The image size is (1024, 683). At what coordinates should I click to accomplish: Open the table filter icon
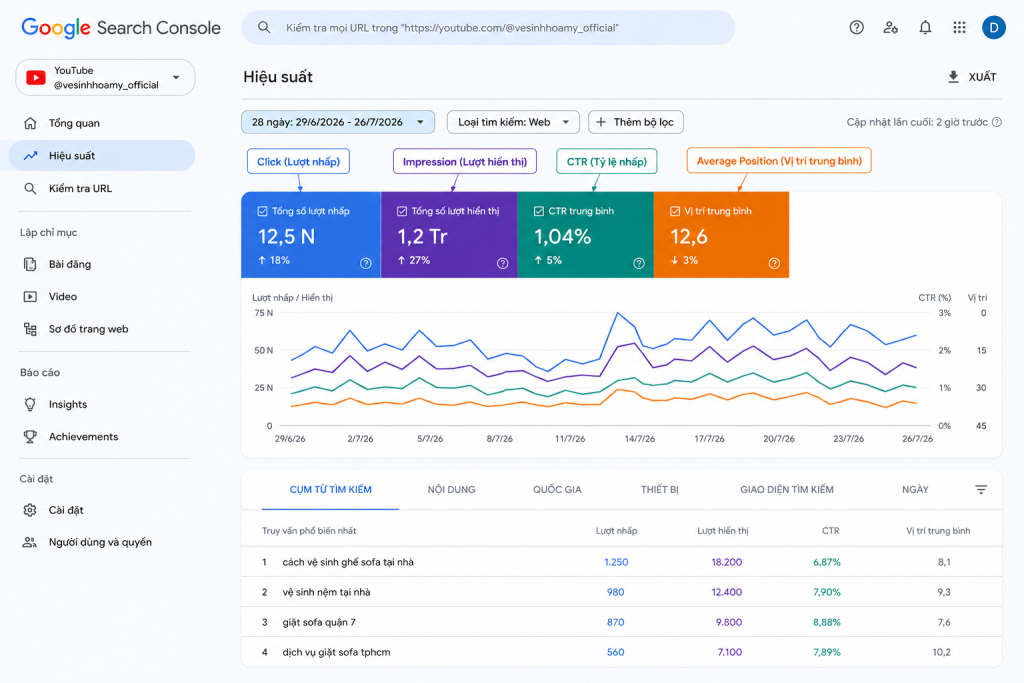(980, 489)
